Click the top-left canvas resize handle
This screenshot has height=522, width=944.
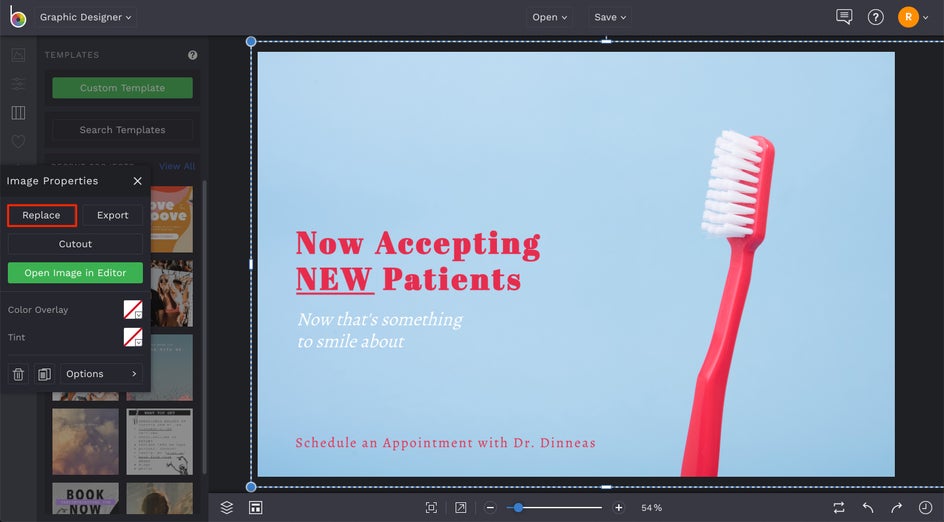click(251, 42)
